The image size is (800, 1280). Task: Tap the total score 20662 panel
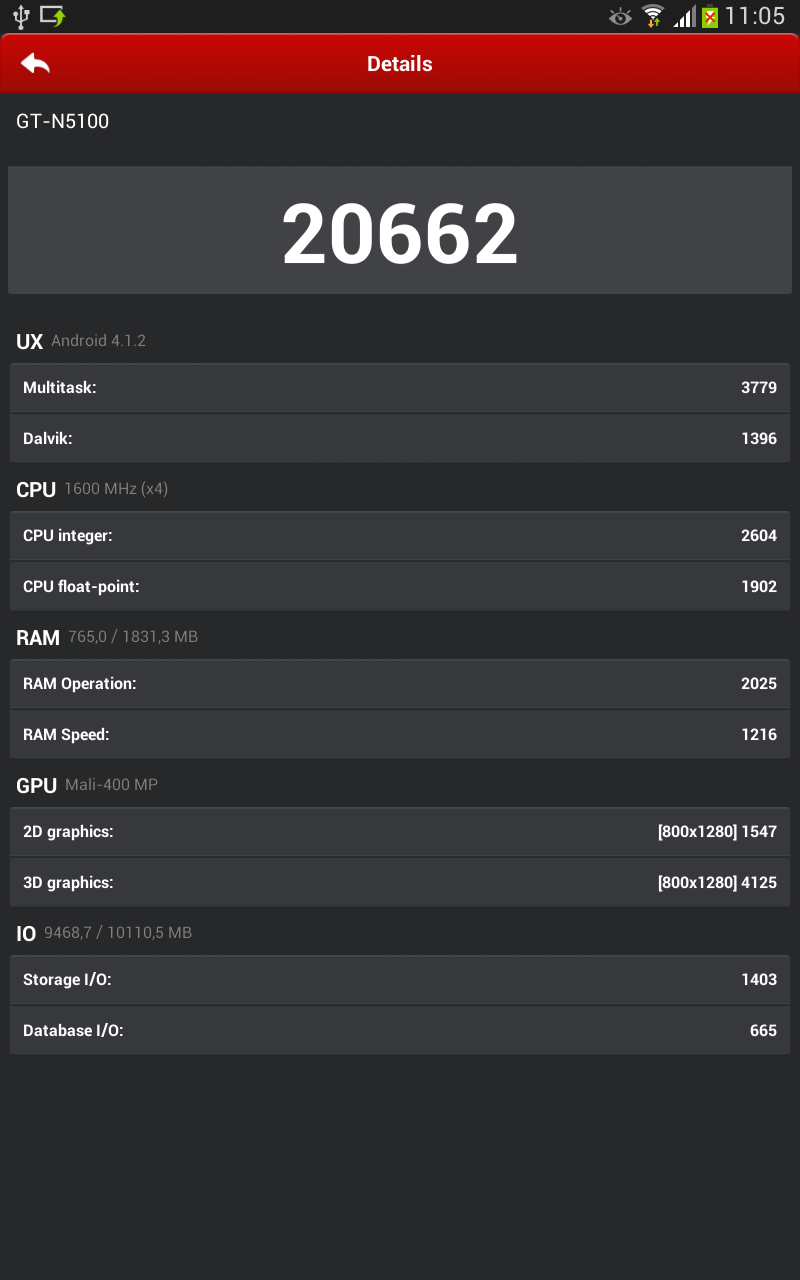400,231
